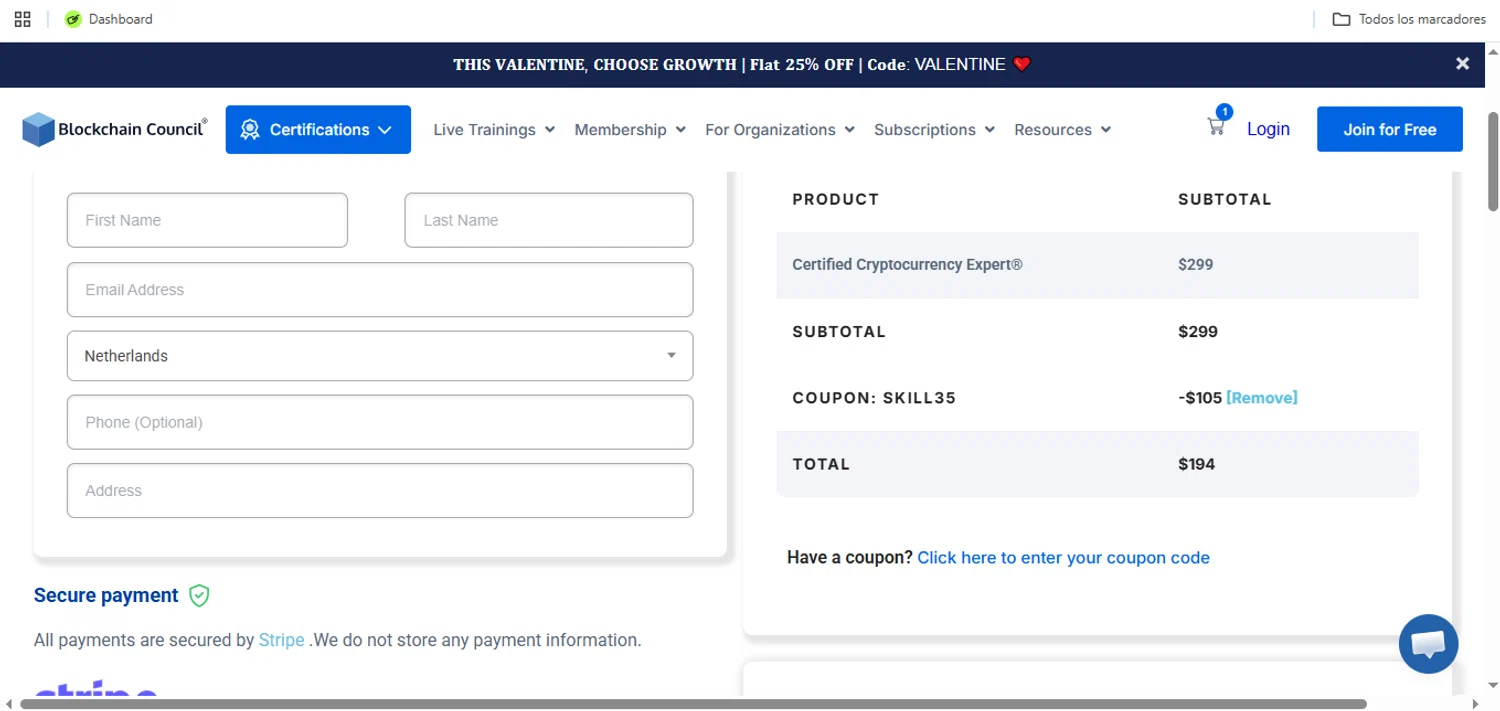
Task: Open the Netherlands country dropdown
Action: [380, 356]
